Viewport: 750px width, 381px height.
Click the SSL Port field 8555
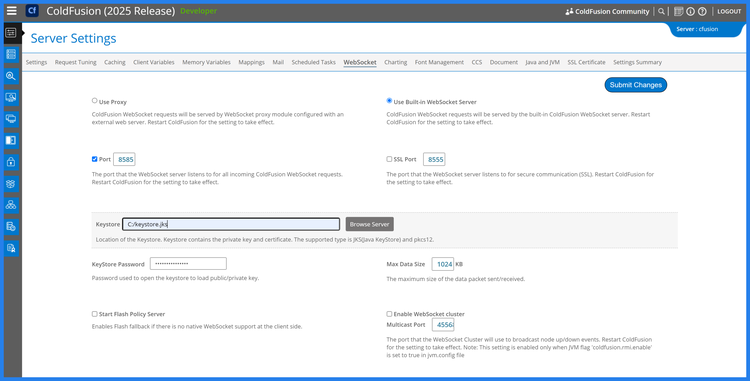434,160
